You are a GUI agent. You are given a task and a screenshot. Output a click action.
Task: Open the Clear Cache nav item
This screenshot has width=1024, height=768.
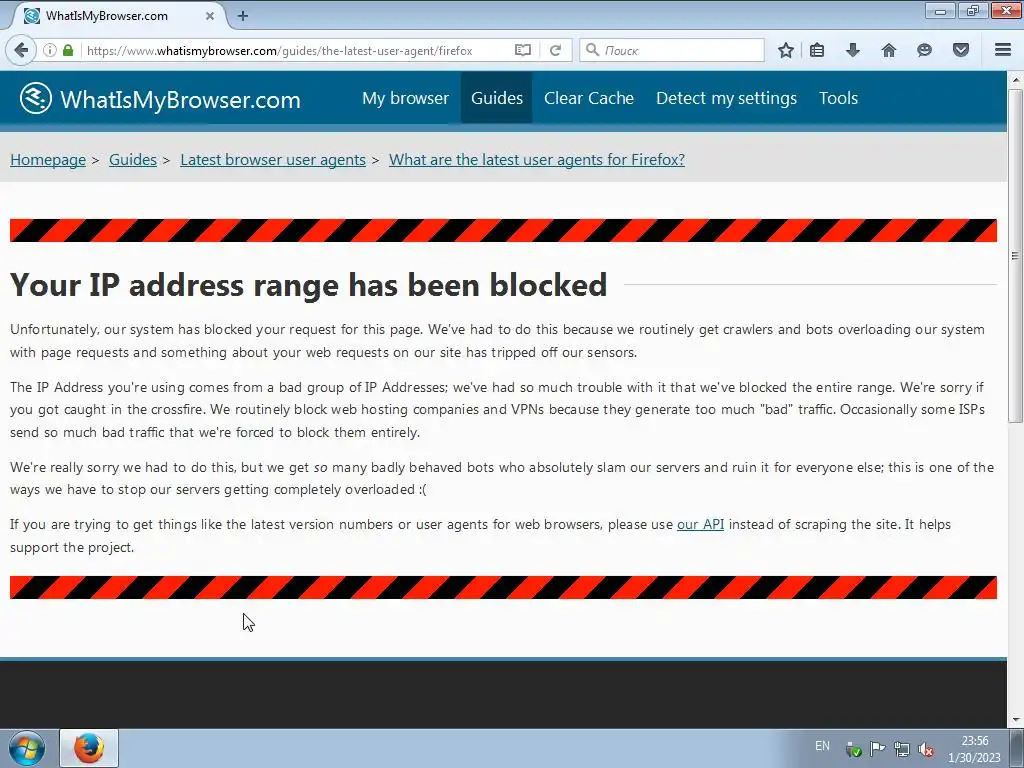[x=588, y=98]
